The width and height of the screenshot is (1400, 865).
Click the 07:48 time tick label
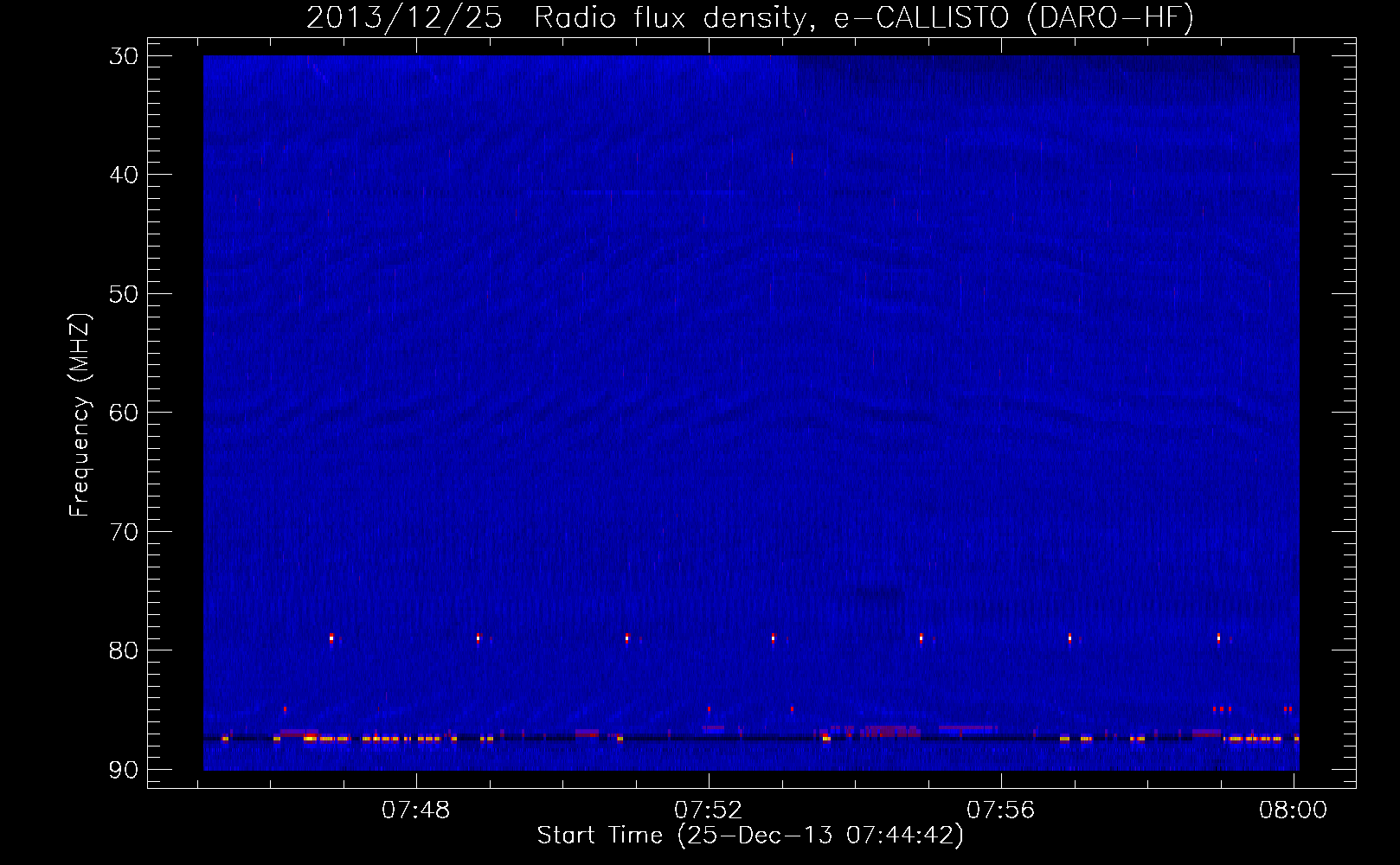[x=416, y=811]
